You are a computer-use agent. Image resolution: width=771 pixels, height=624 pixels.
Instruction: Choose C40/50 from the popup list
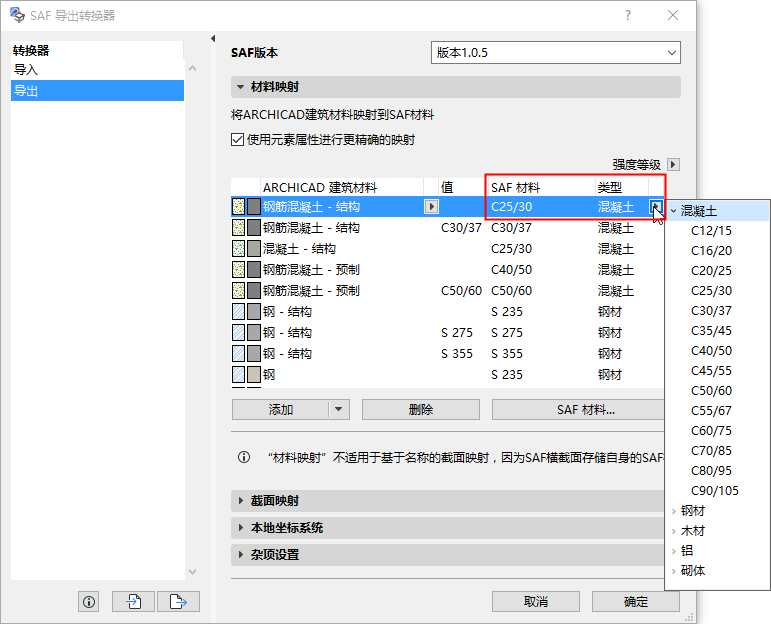pyautogui.click(x=712, y=351)
